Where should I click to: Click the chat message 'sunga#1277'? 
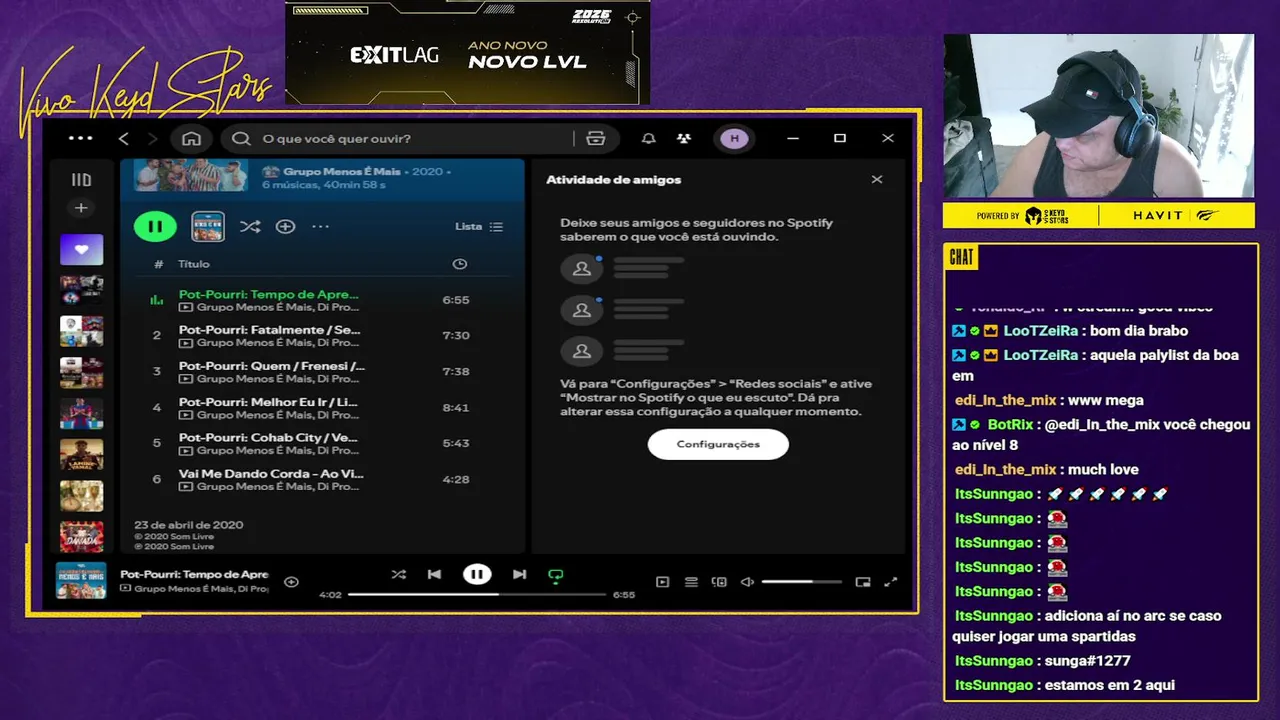coord(1088,661)
